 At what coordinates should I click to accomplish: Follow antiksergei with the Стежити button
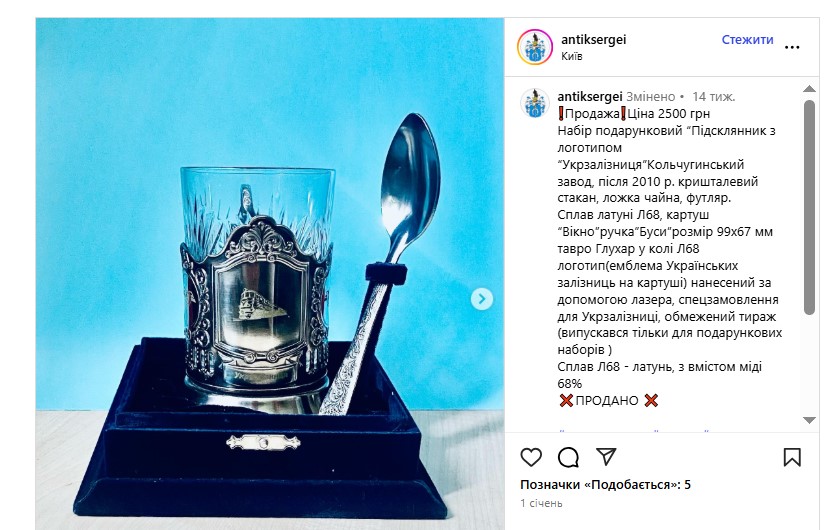747,40
